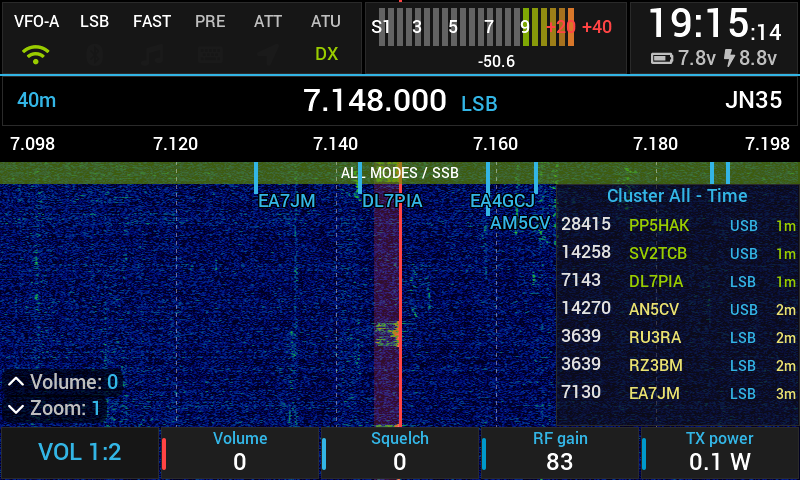
Task: Tap the up chevron beside Volume: 0
Action: pyautogui.click(x=16, y=382)
